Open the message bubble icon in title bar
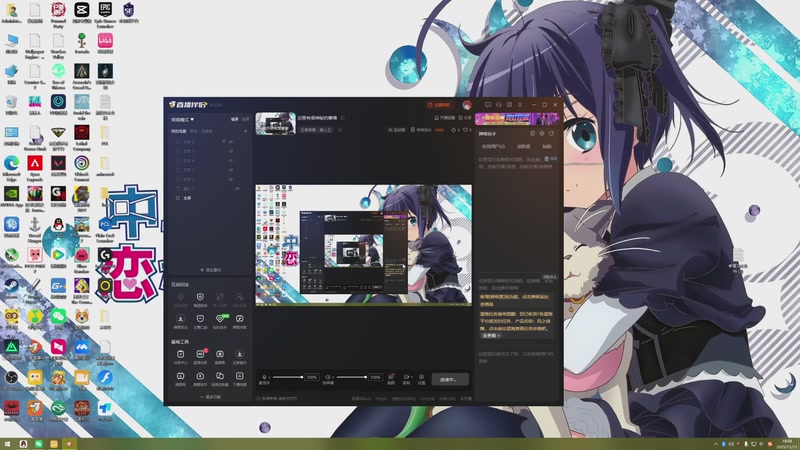The image size is (800, 450). [x=488, y=105]
